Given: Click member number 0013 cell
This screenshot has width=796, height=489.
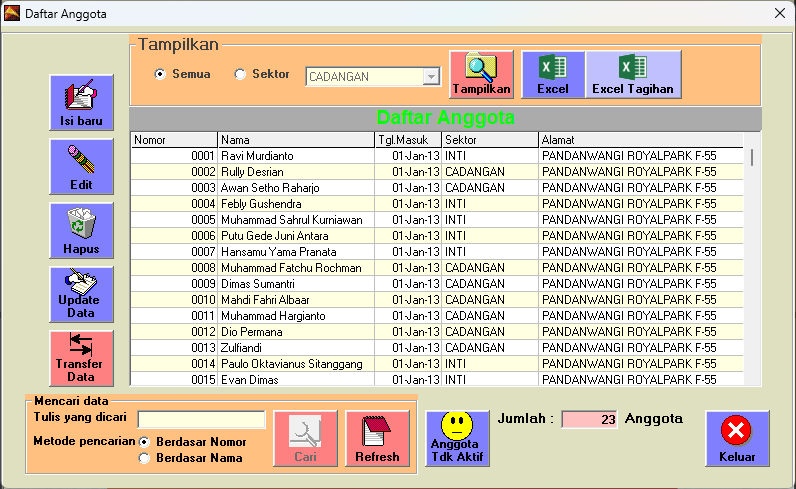Looking at the screenshot, I should click(174, 348).
